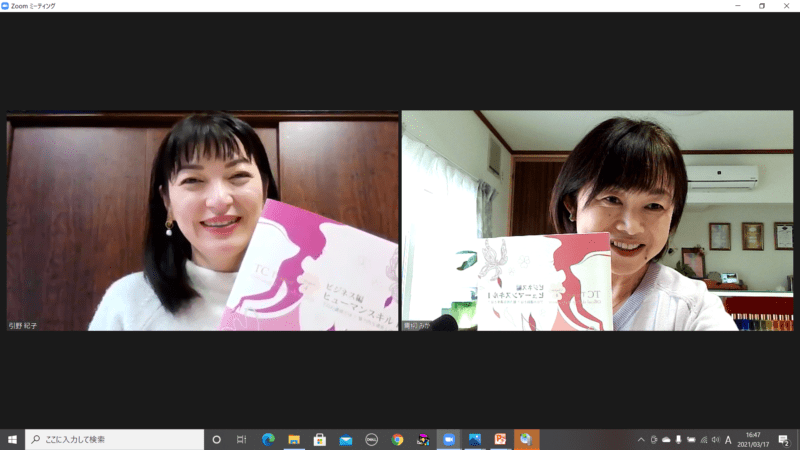Open the Wi-Fi network flyout

[x=703, y=439]
